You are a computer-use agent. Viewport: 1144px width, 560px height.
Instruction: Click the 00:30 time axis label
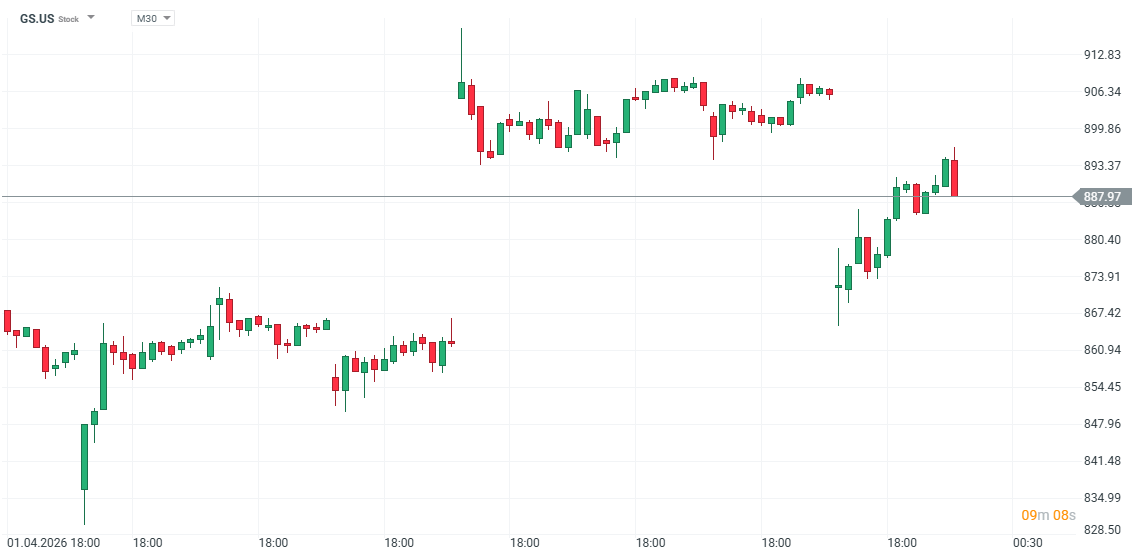coord(1027,543)
